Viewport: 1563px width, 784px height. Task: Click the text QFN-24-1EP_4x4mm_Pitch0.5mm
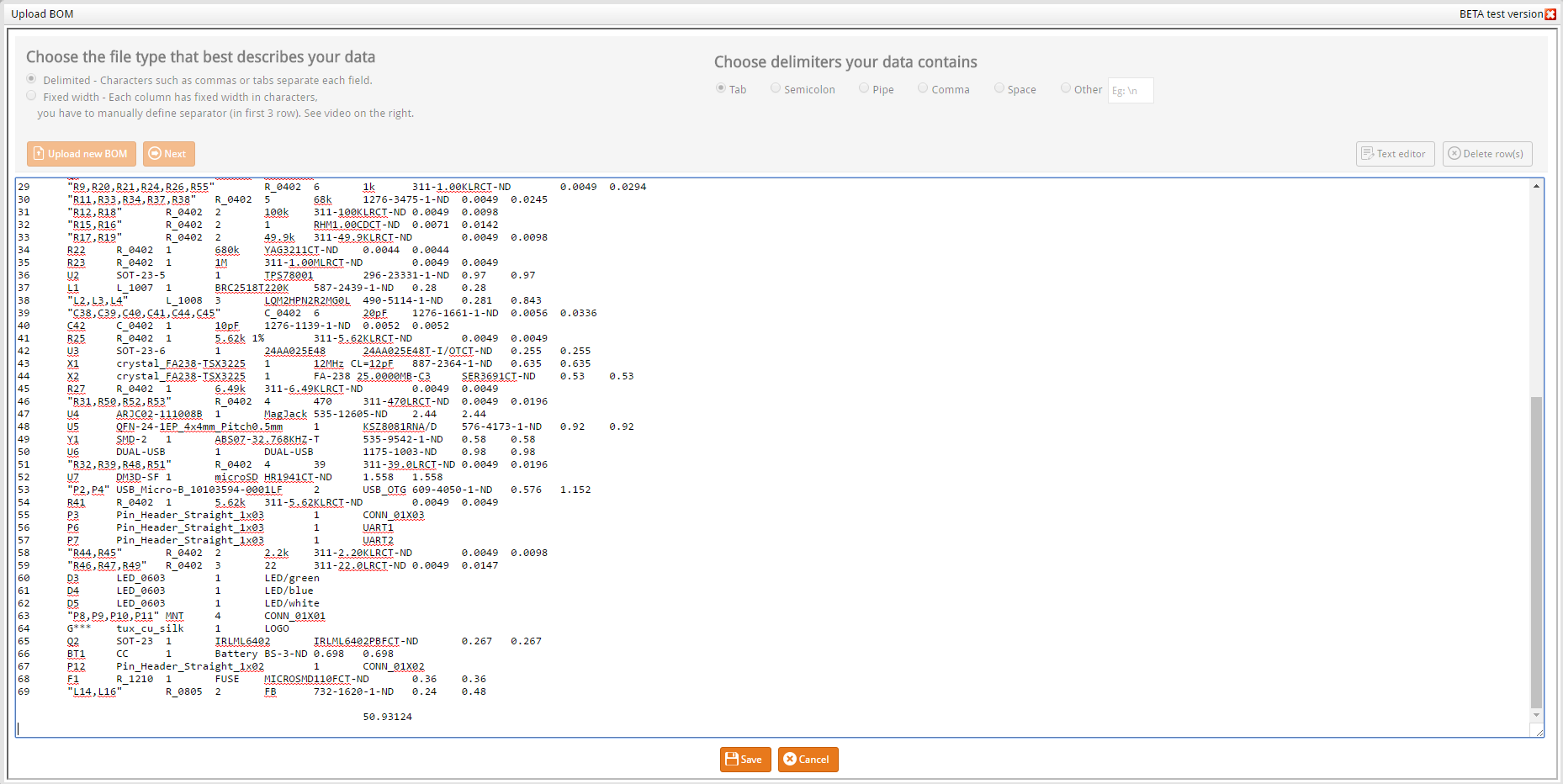point(199,426)
